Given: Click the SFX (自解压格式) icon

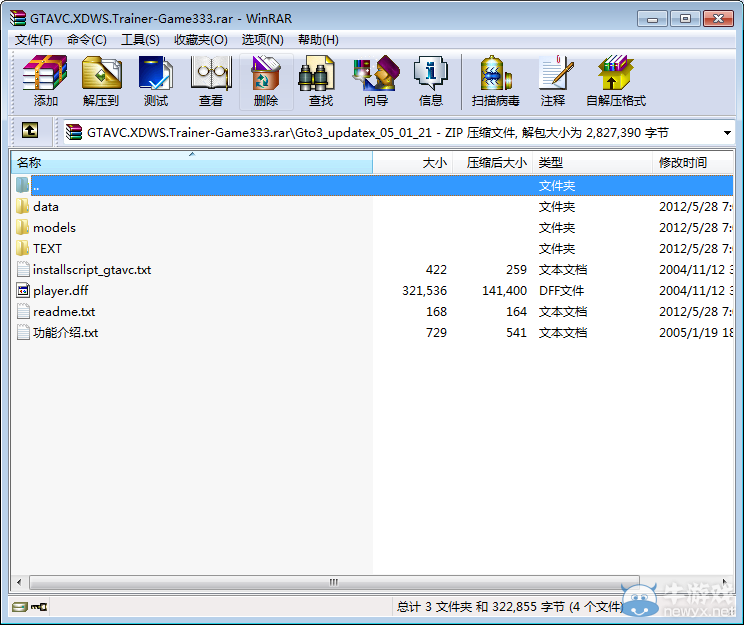Looking at the screenshot, I should tap(615, 73).
